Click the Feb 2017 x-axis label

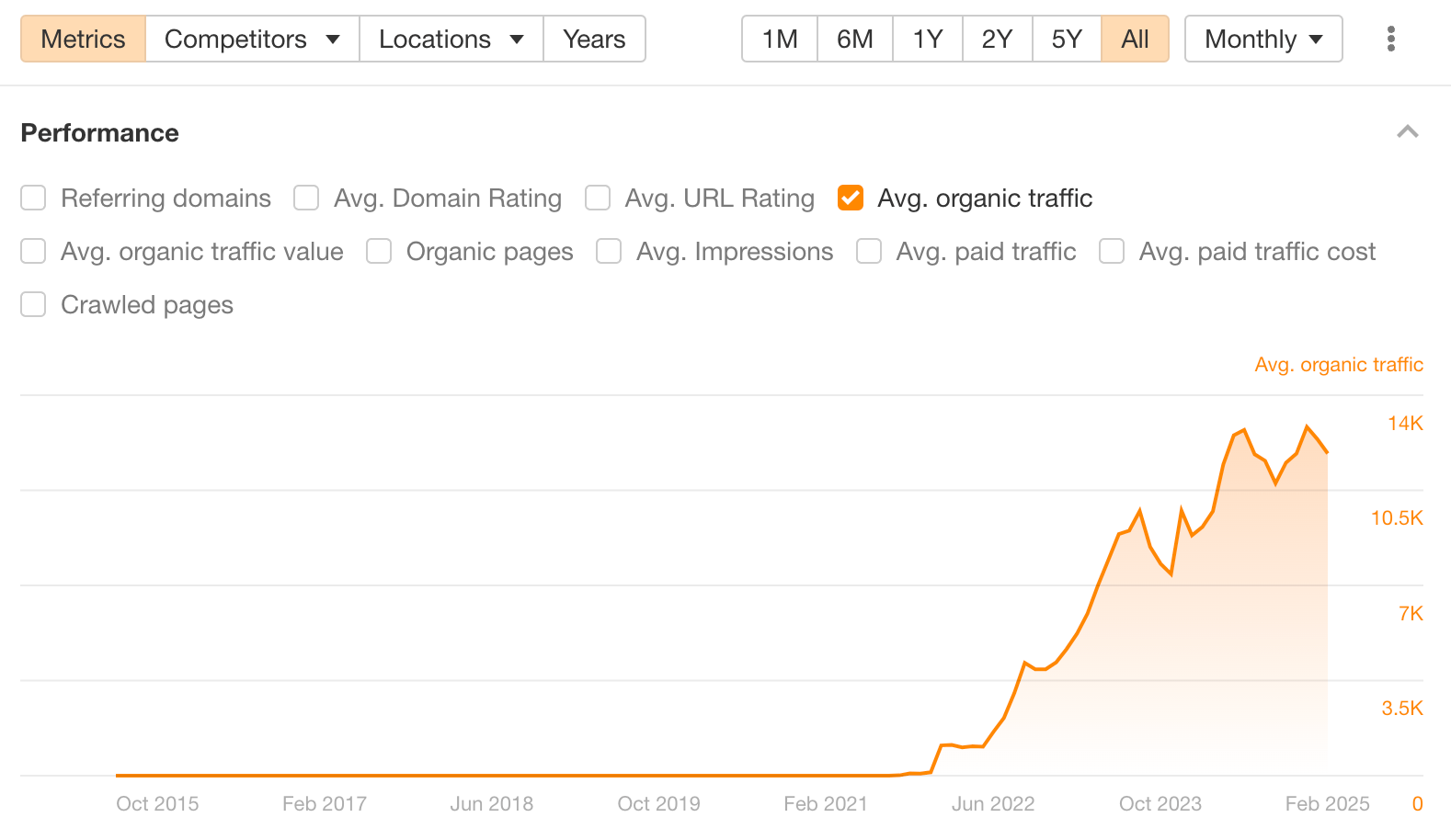pyautogui.click(x=325, y=804)
